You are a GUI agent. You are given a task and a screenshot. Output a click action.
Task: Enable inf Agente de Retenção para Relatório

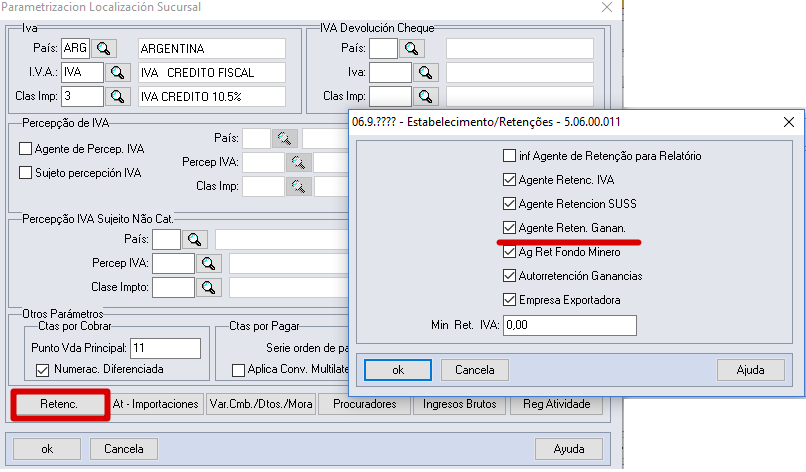[509, 156]
